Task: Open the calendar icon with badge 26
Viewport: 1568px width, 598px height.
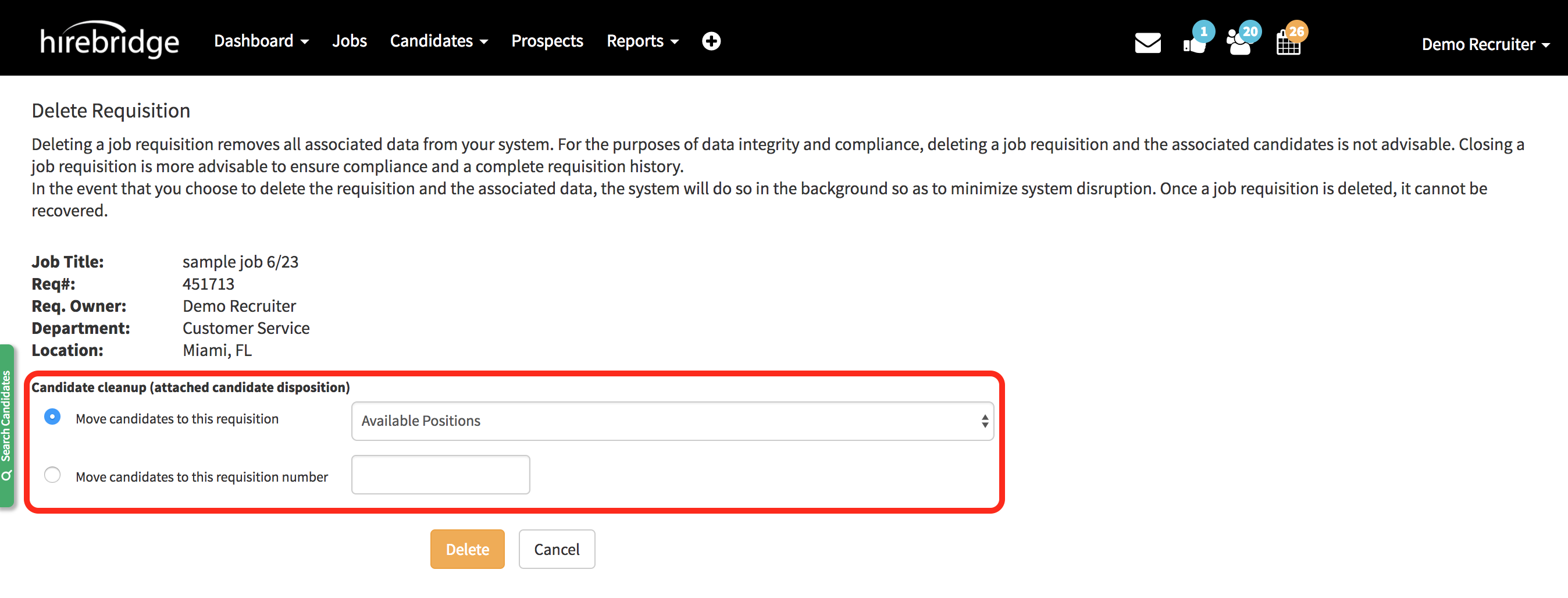Action: point(1289,42)
